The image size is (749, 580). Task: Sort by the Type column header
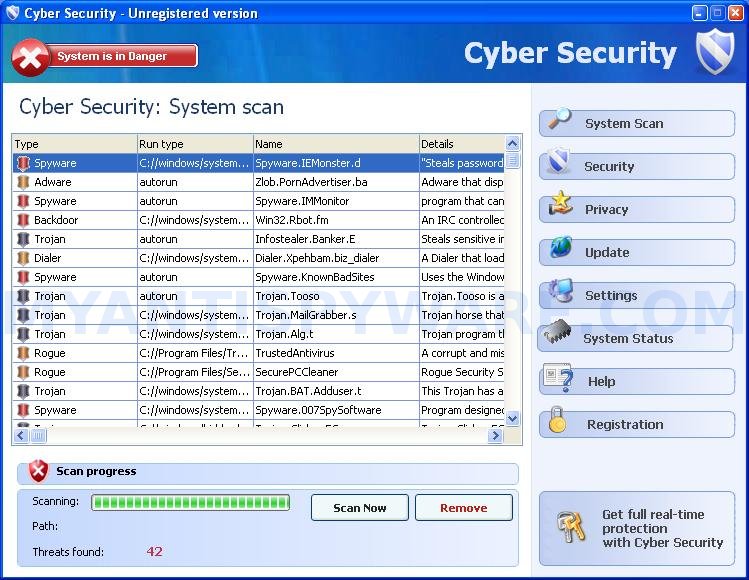click(75, 144)
